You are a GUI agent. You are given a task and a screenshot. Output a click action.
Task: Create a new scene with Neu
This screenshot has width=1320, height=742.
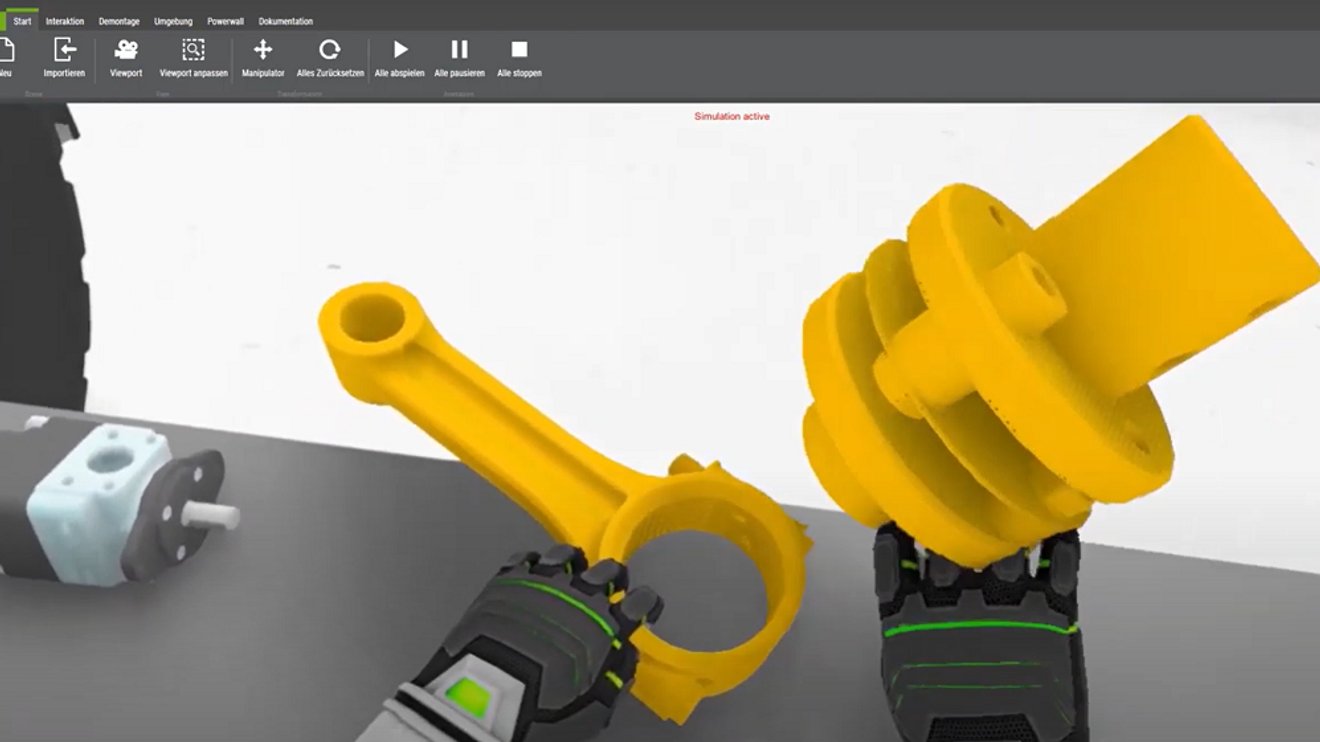pos(5,58)
